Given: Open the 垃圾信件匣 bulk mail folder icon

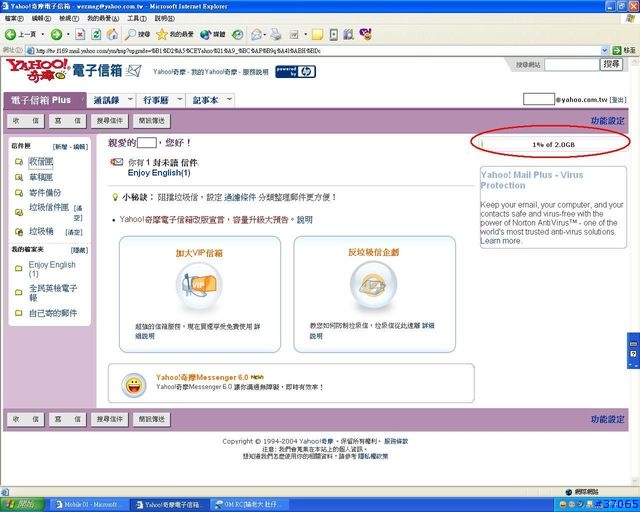Looking at the screenshot, I should (19, 212).
